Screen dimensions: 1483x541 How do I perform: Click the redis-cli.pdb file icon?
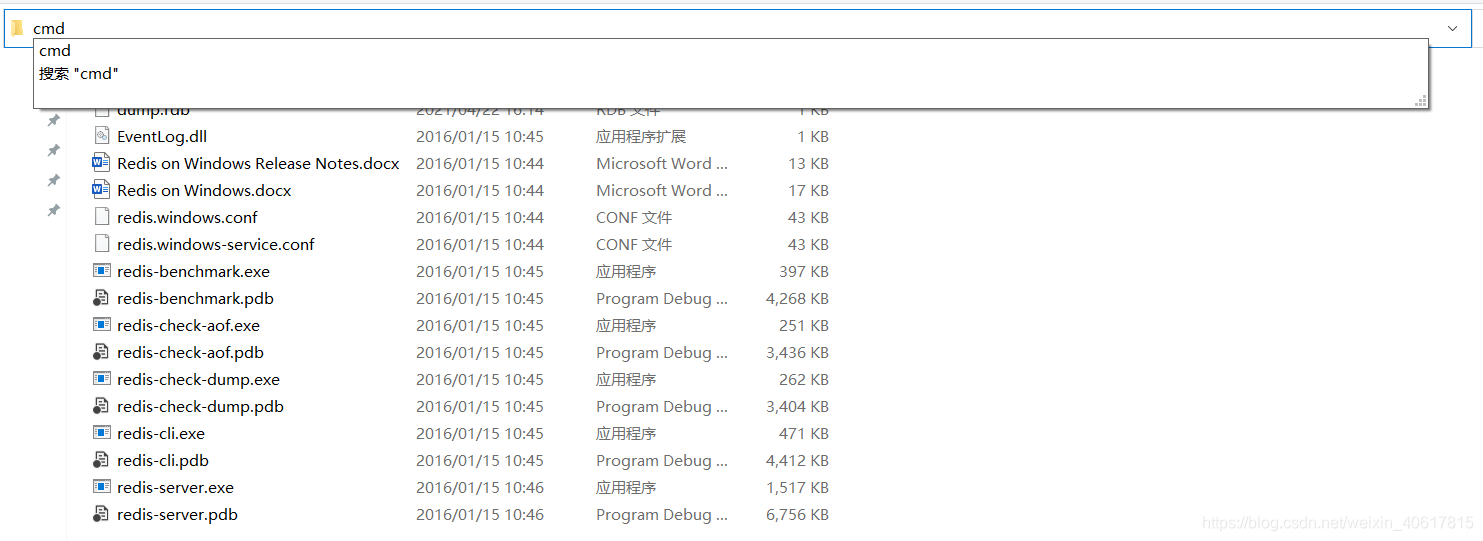coord(101,460)
